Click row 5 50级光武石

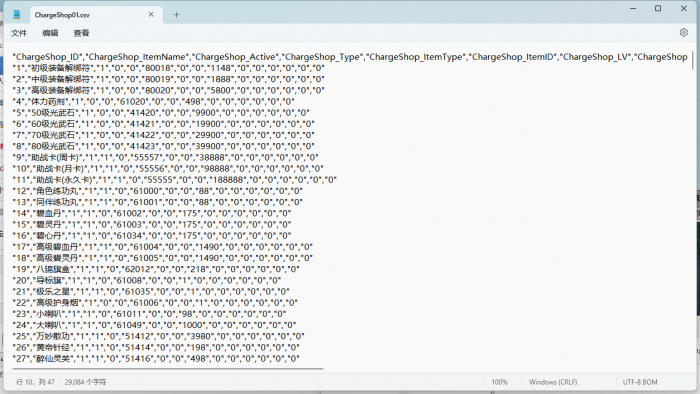[161, 113]
